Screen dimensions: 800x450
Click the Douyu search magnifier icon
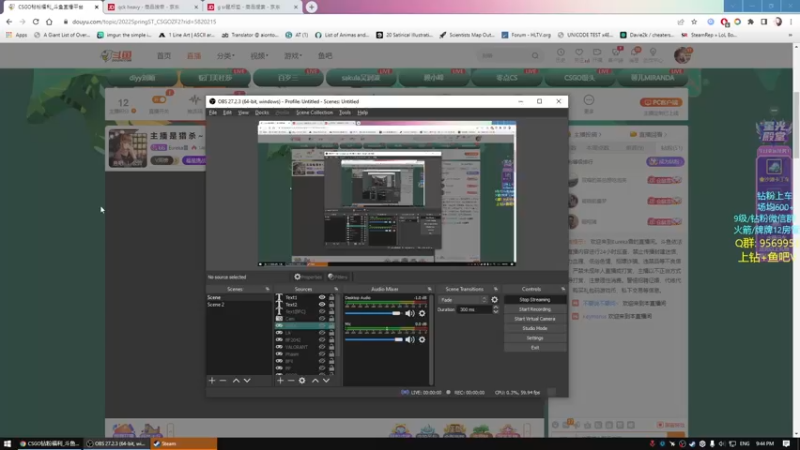point(535,56)
